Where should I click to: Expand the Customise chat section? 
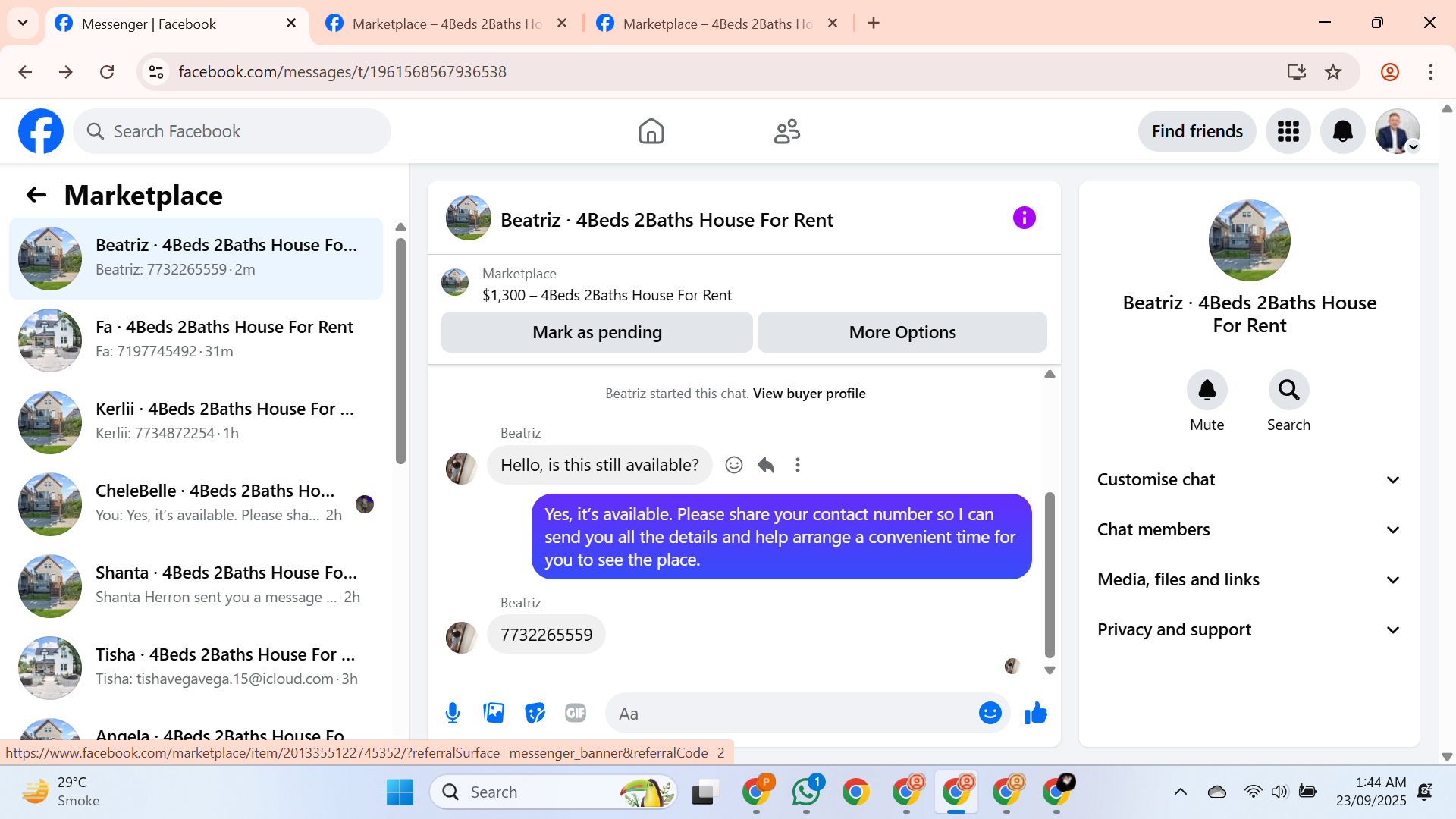pos(1249,479)
